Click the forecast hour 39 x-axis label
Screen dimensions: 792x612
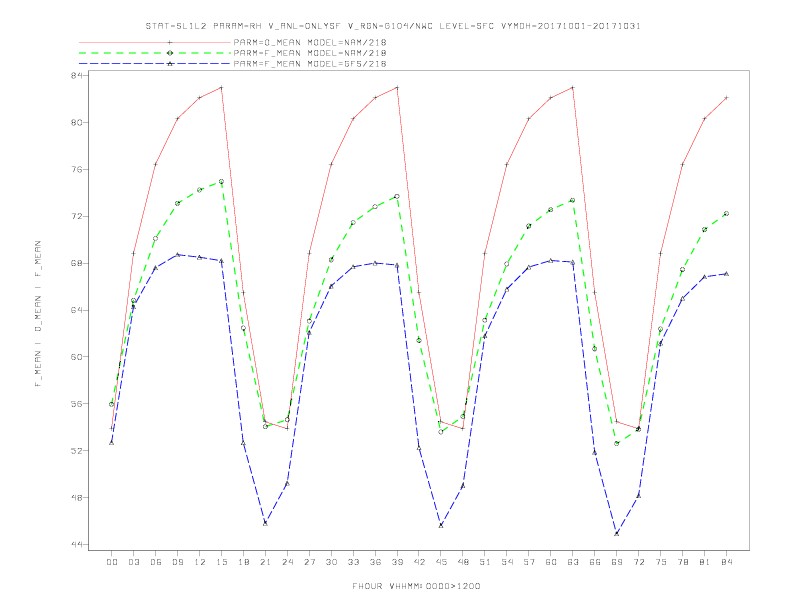tap(397, 562)
